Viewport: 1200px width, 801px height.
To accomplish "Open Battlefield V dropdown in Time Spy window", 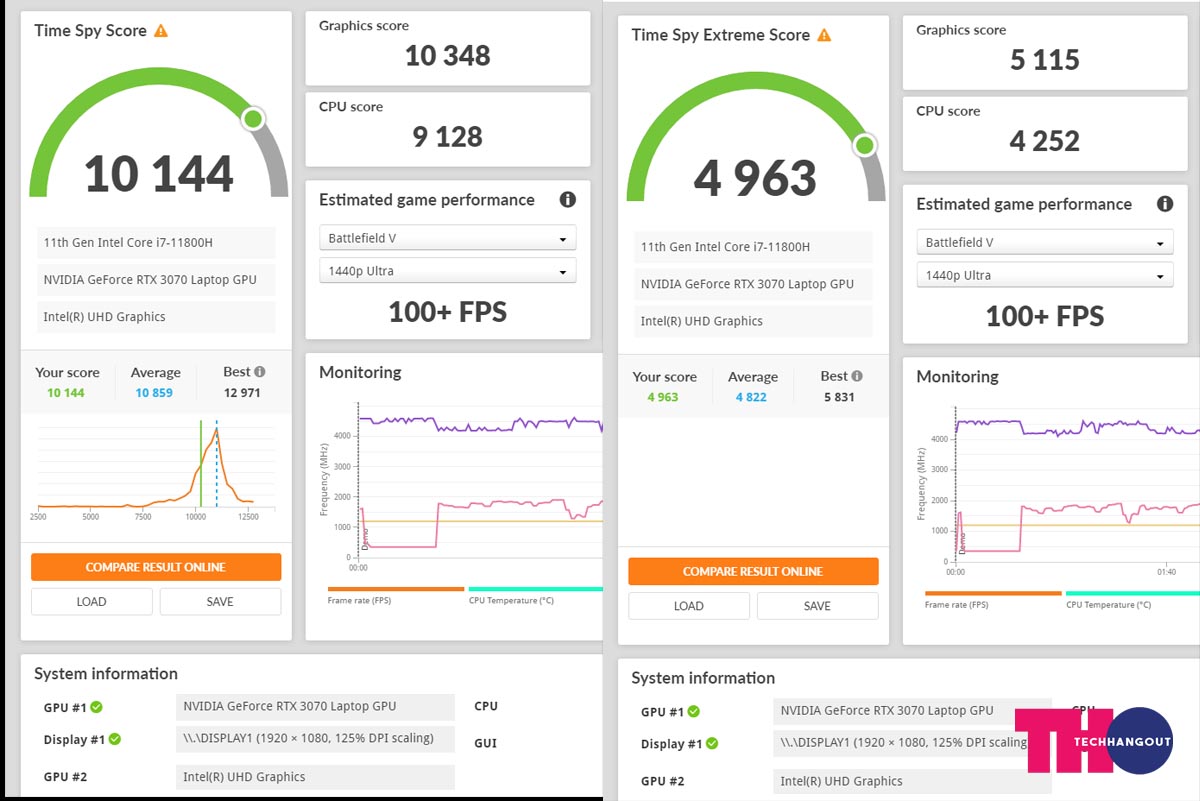I will pos(448,239).
